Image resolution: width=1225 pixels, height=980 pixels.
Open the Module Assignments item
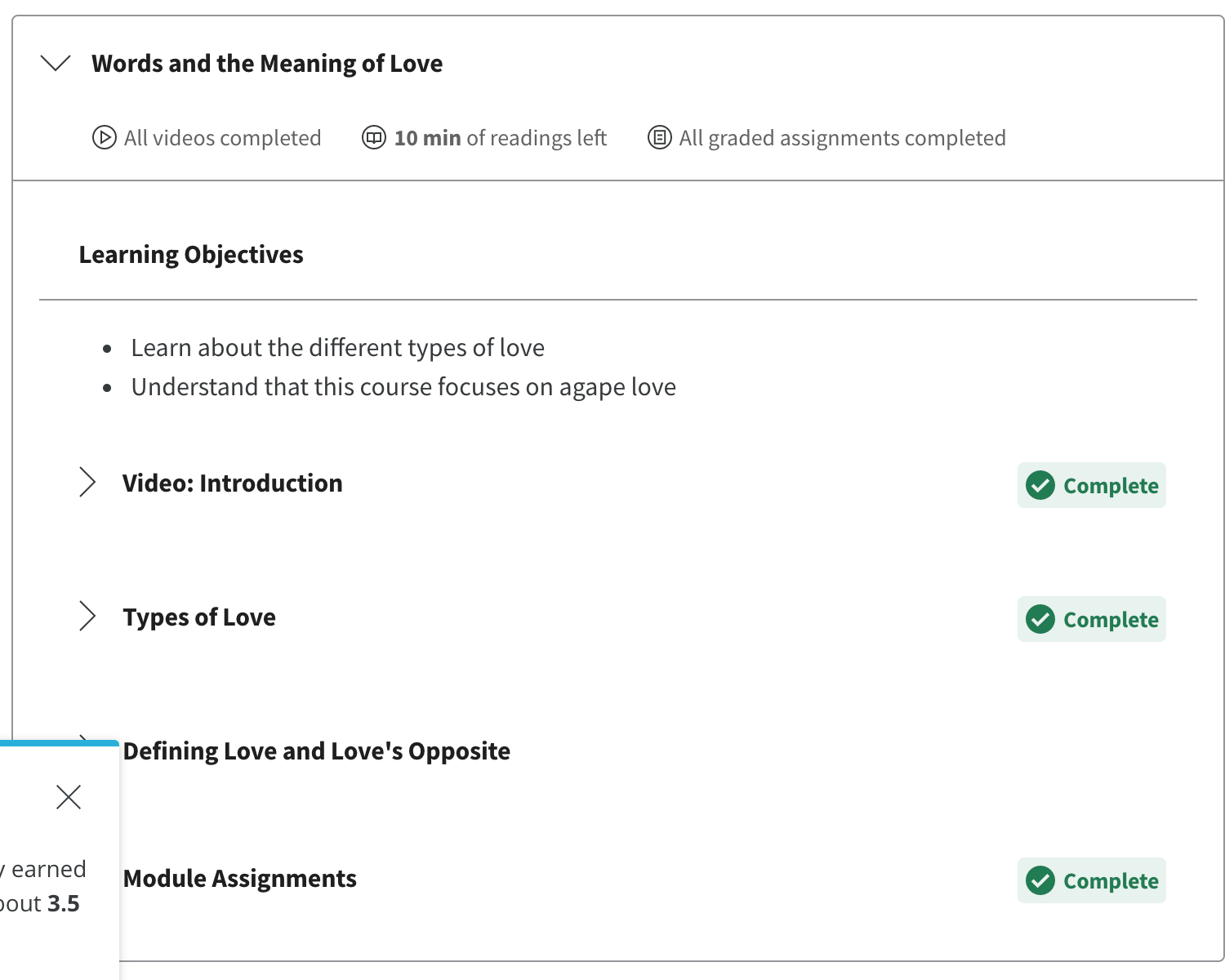[240, 879]
